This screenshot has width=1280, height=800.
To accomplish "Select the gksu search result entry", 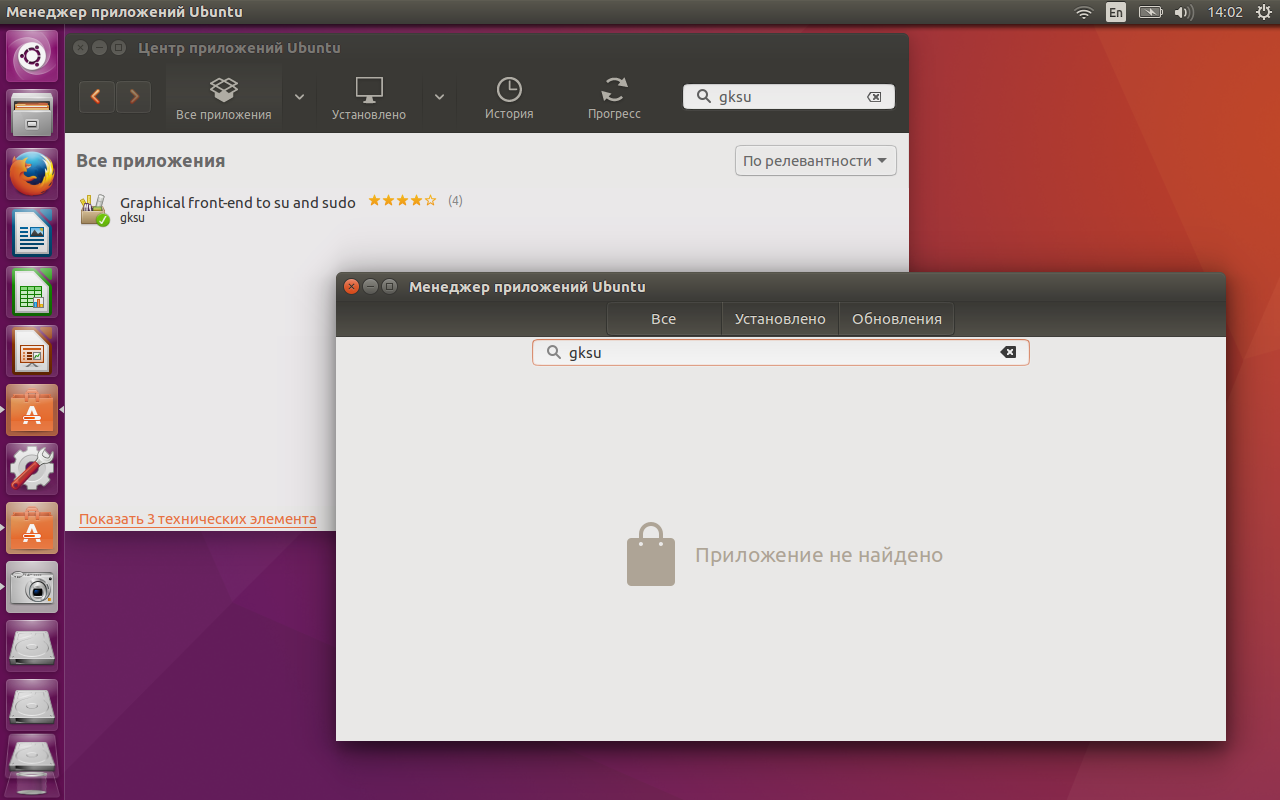I will 237,208.
